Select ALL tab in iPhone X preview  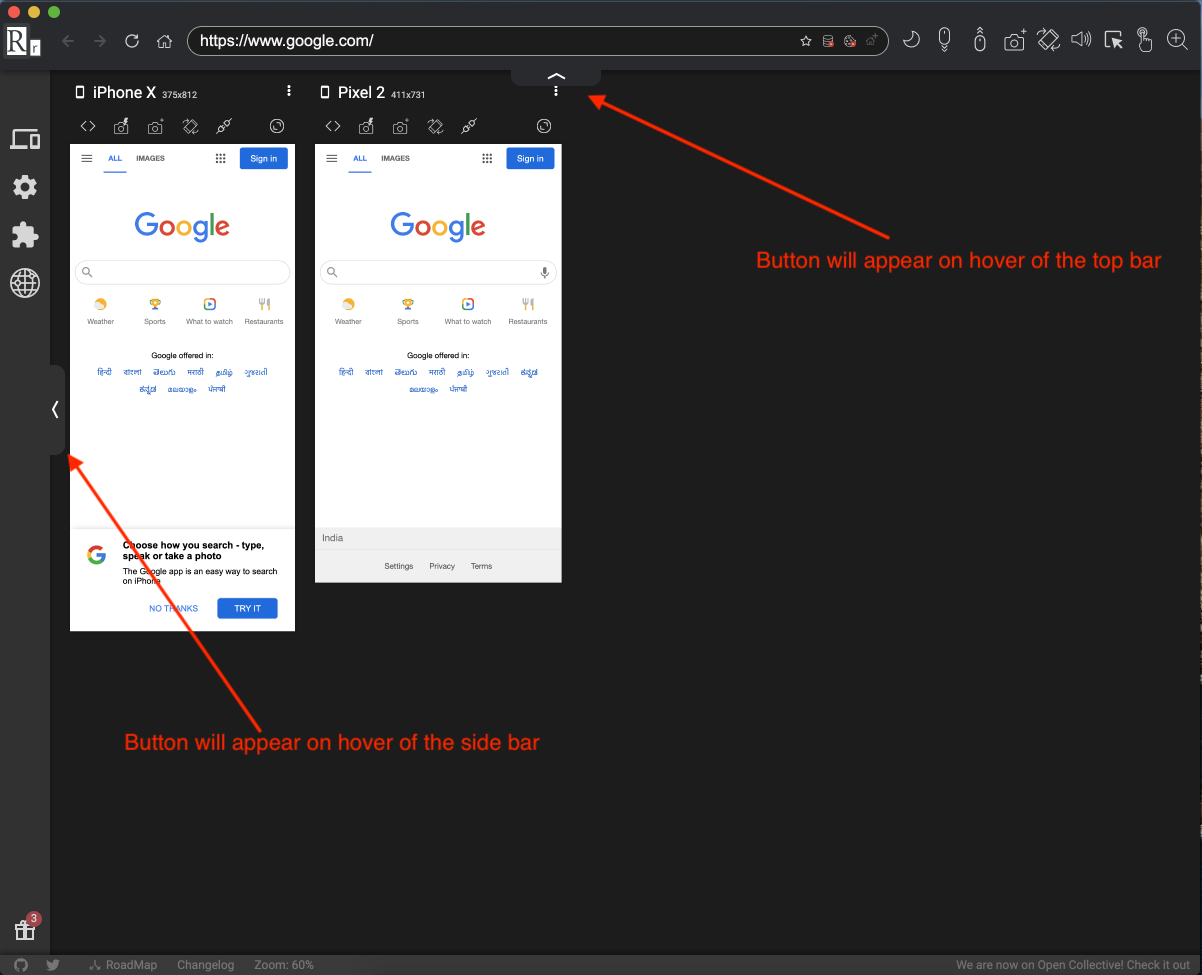[115, 158]
